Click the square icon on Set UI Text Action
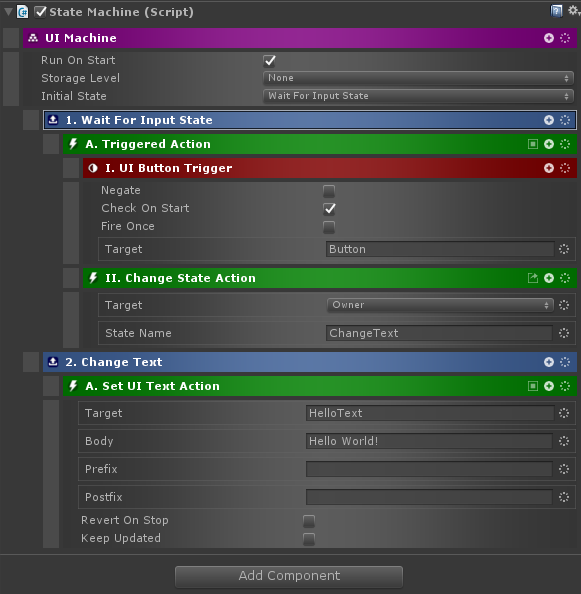Viewport: 581px width, 594px height. tap(533, 386)
